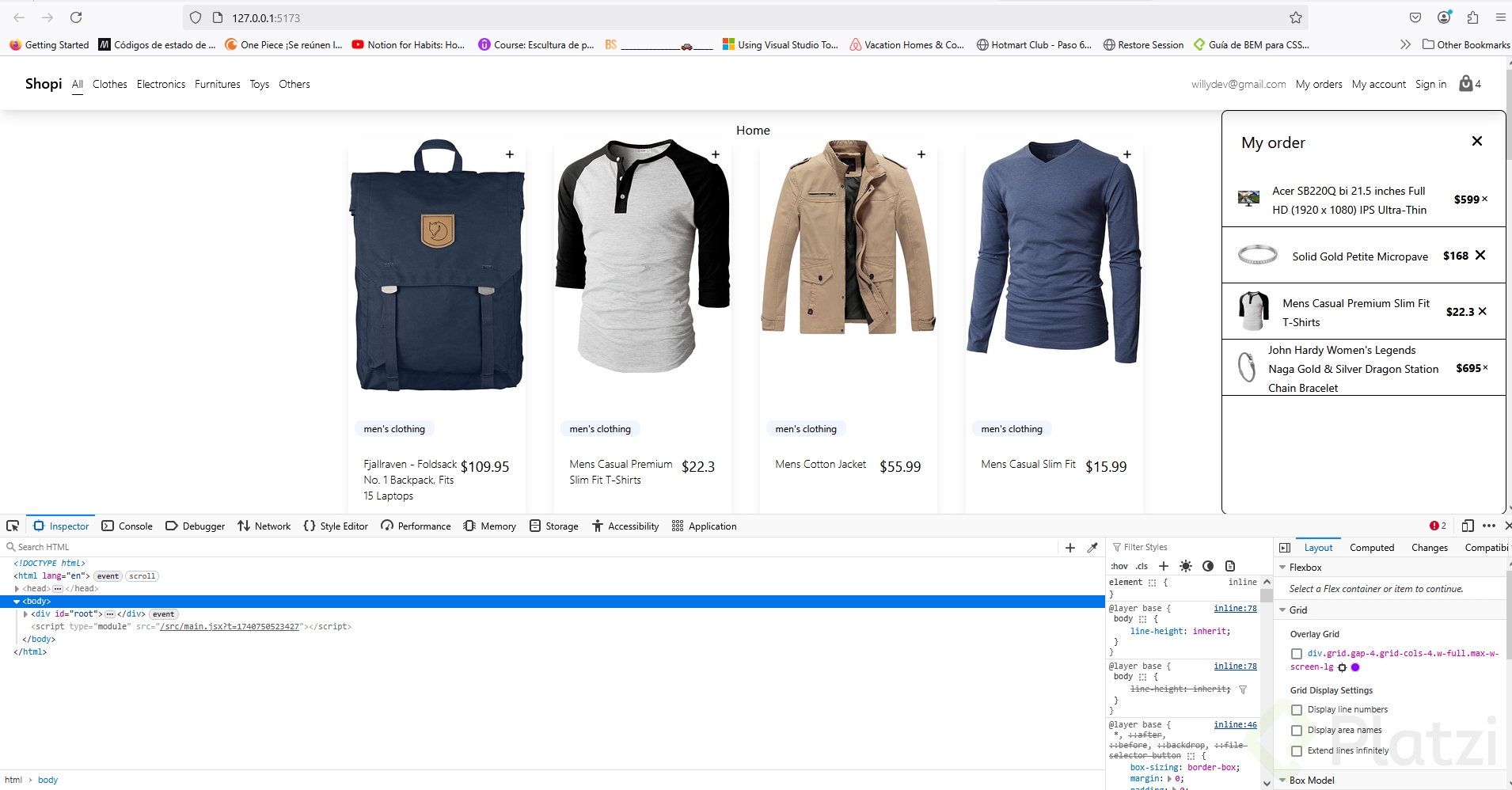Switch to the Computed tab

tap(1372, 548)
